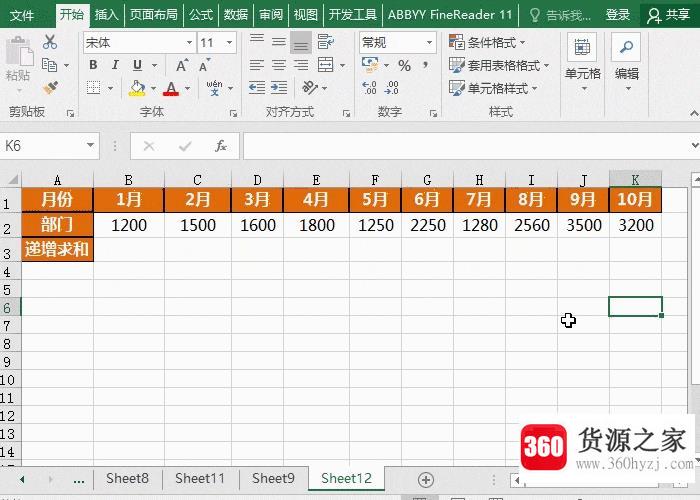Open 套用表格格式 table format menu

[499, 66]
